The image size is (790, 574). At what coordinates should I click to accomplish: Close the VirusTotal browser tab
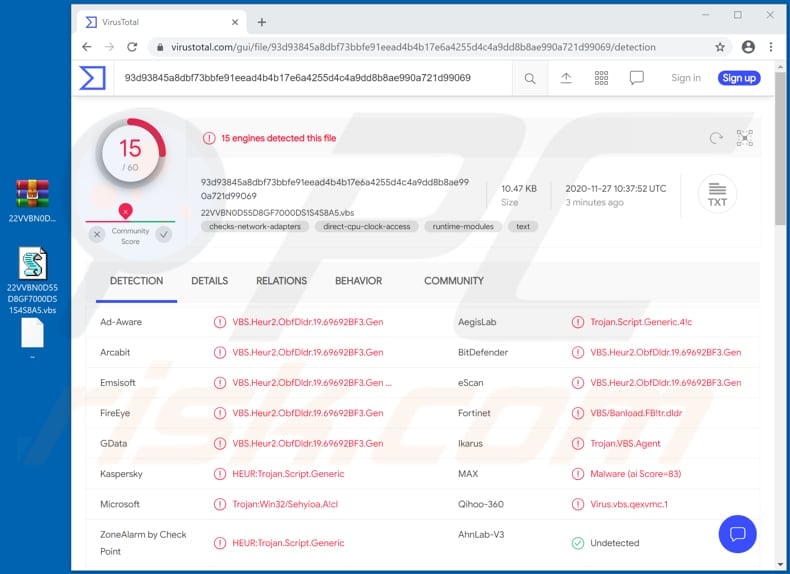coord(235,22)
